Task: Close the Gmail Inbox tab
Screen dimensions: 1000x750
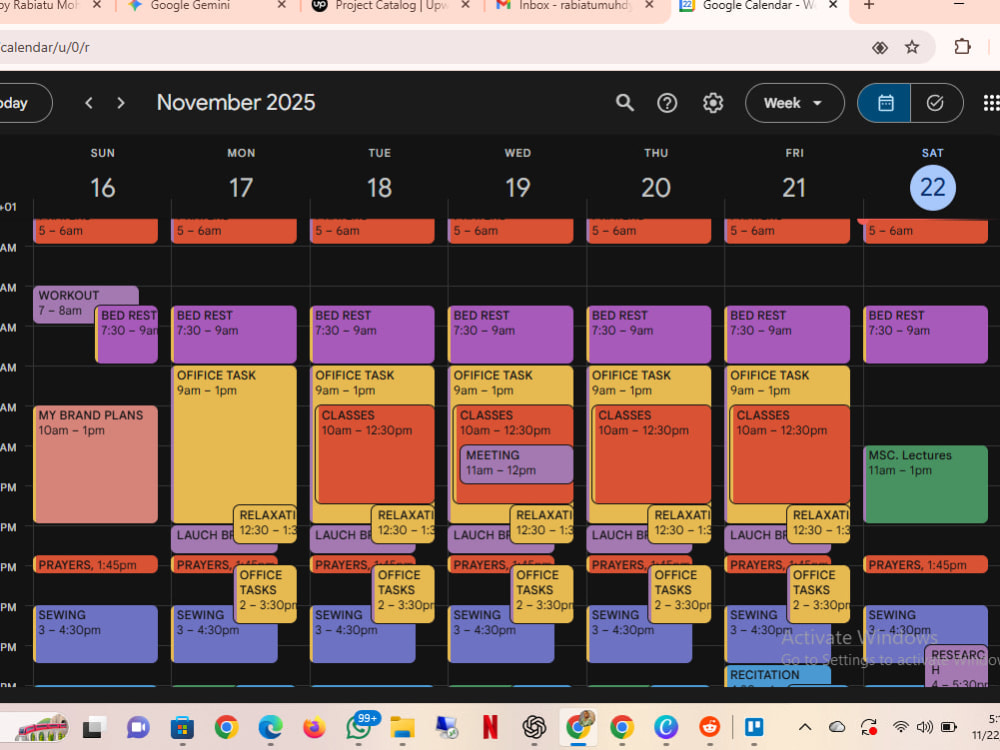Action: pyautogui.click(x=649, y=5)
